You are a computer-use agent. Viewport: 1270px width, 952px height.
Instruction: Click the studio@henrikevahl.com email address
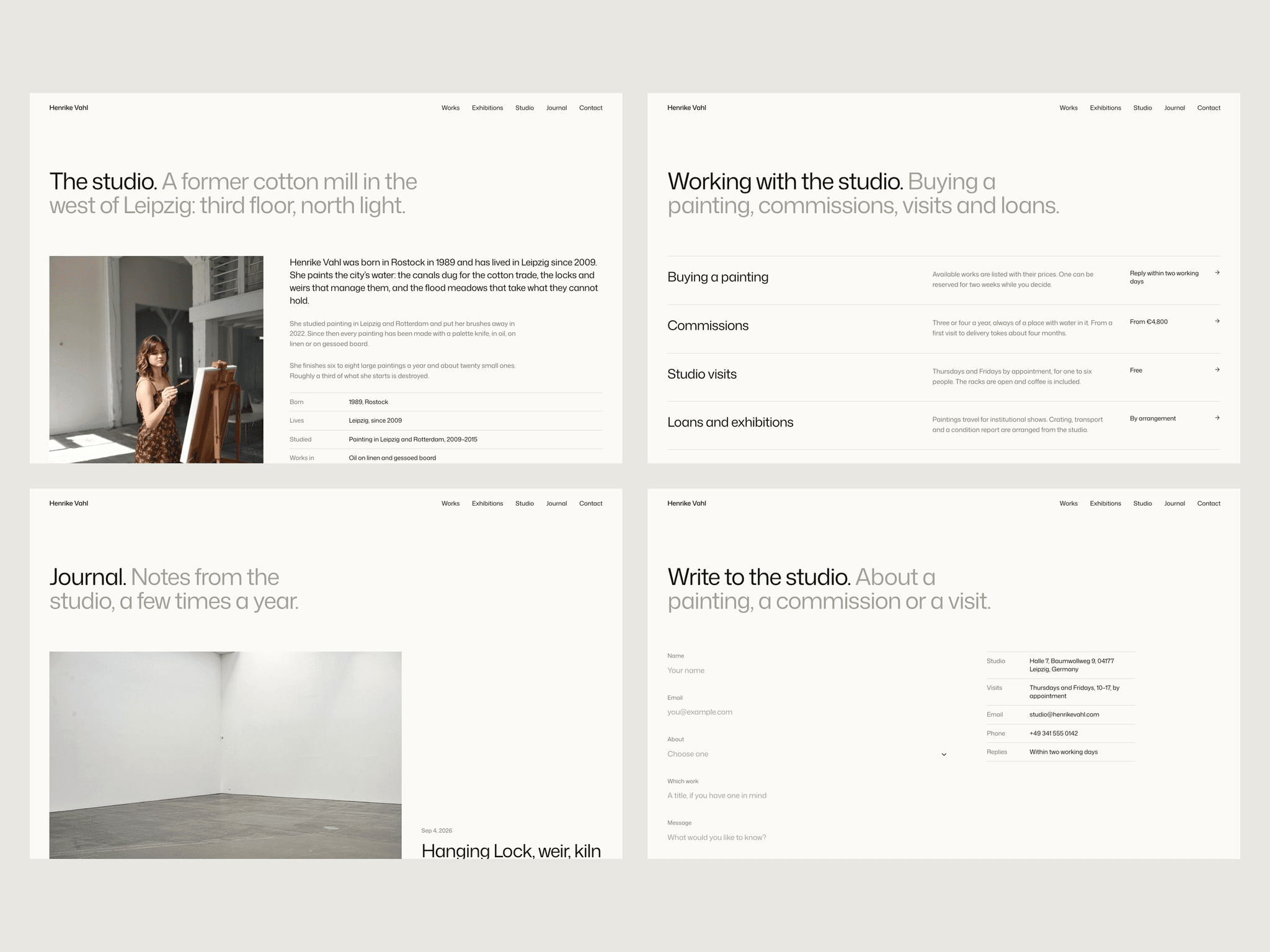[1064, 715]
